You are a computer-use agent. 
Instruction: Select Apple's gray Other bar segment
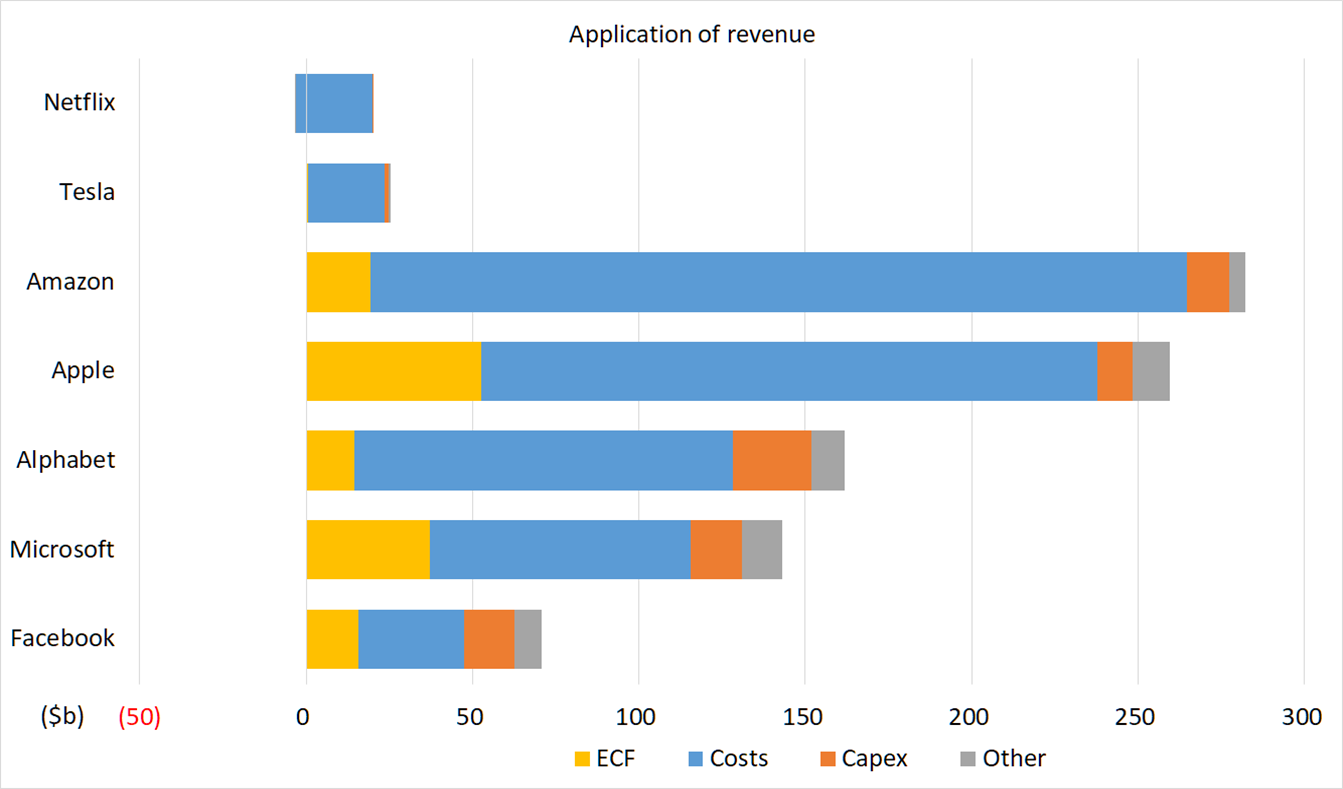[1151, 371]
